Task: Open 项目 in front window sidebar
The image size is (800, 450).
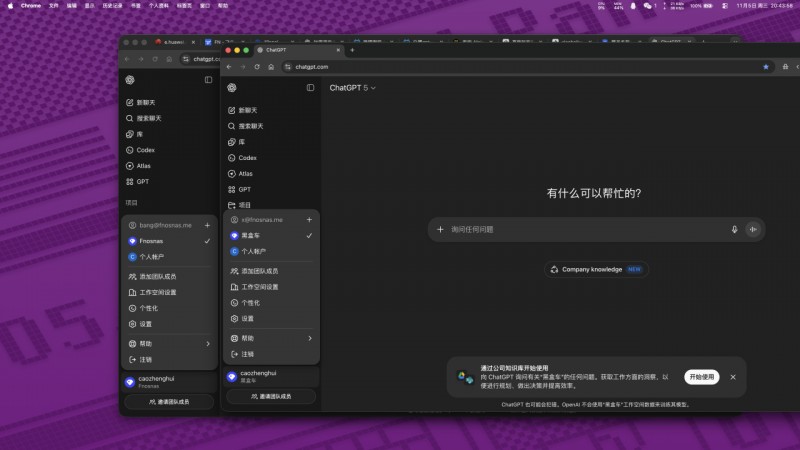Action: tap(271, 205)
